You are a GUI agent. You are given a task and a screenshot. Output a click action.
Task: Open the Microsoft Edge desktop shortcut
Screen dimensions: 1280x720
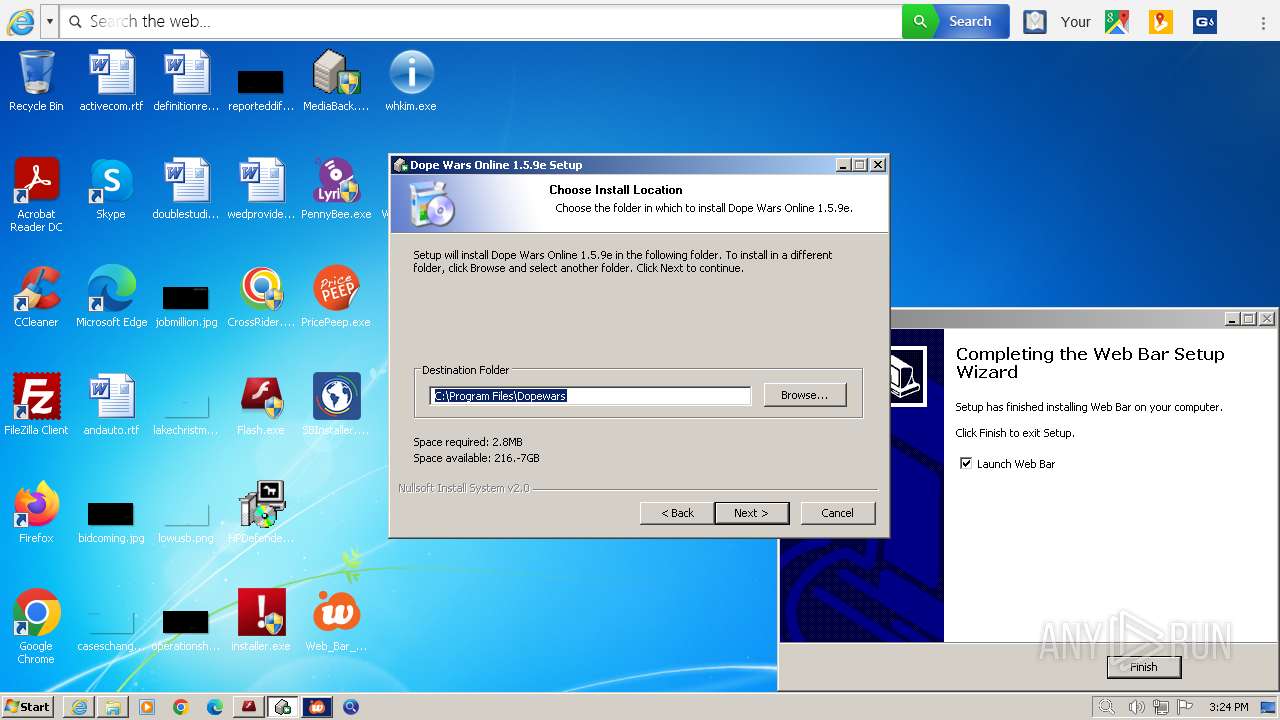111,297
